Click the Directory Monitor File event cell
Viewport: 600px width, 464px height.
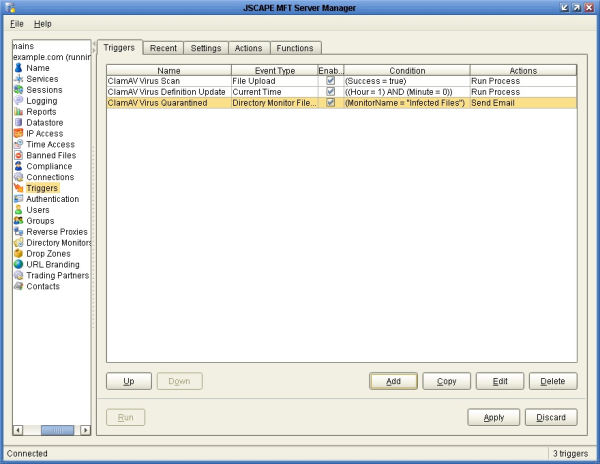pyautogui.click(x=275, y=103)
